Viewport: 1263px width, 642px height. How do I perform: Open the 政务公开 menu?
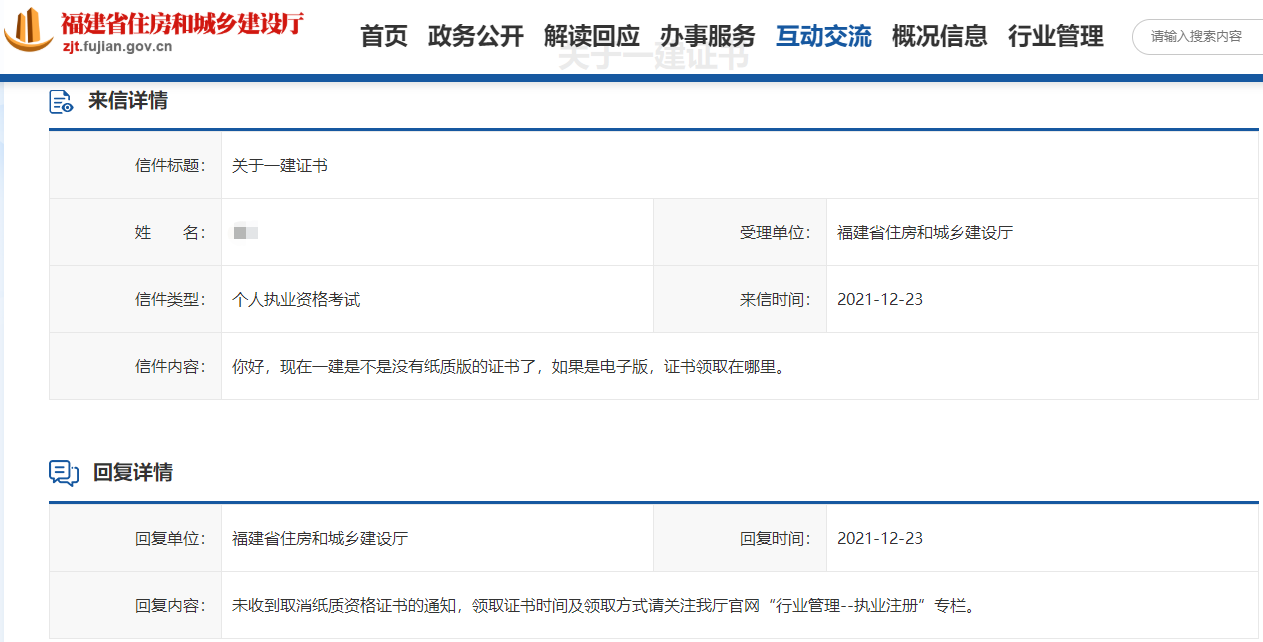click(x=475, y=35)
